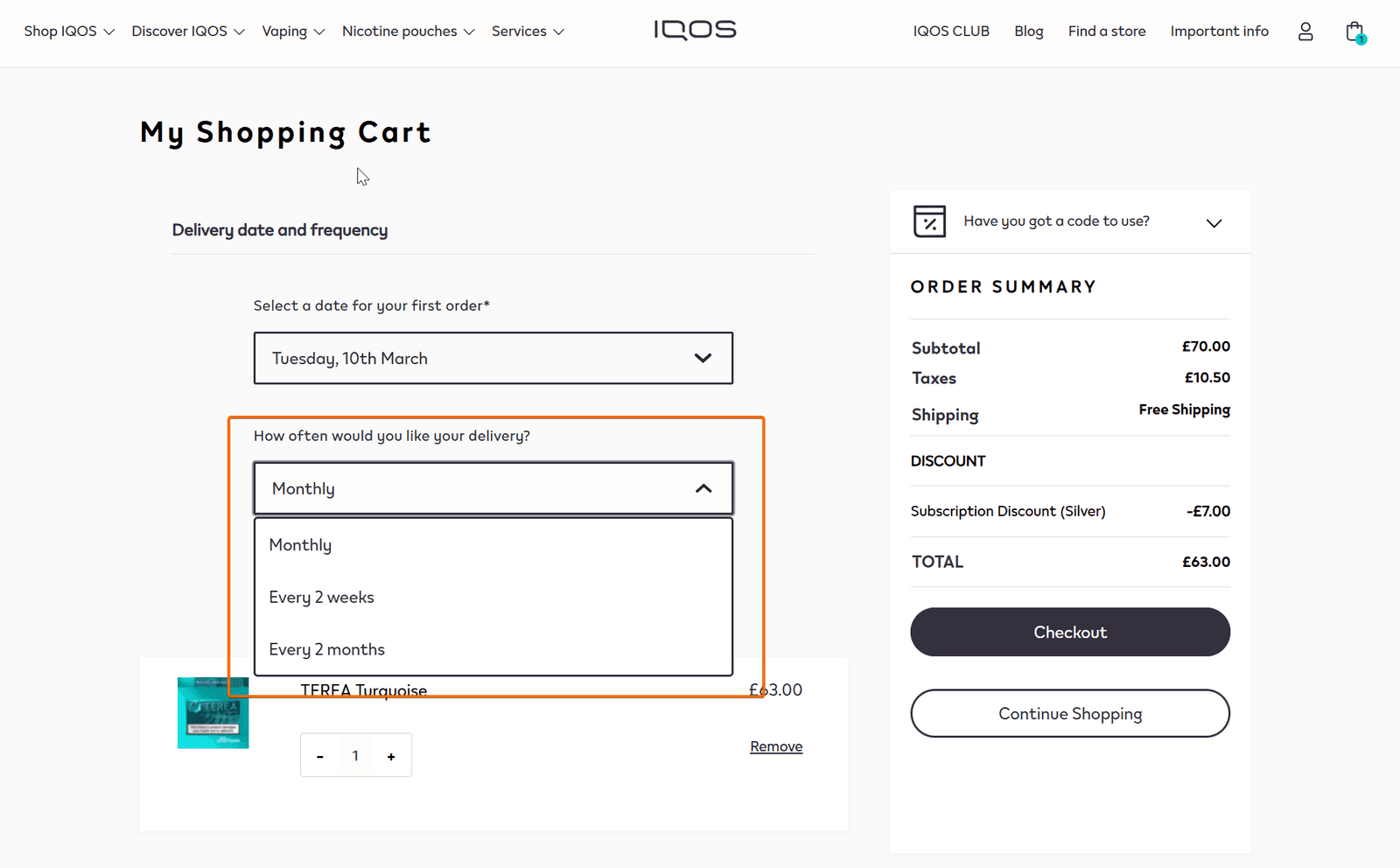1400x868 pixels.
Task: Open the Blog link
Action: (1029, 31)
